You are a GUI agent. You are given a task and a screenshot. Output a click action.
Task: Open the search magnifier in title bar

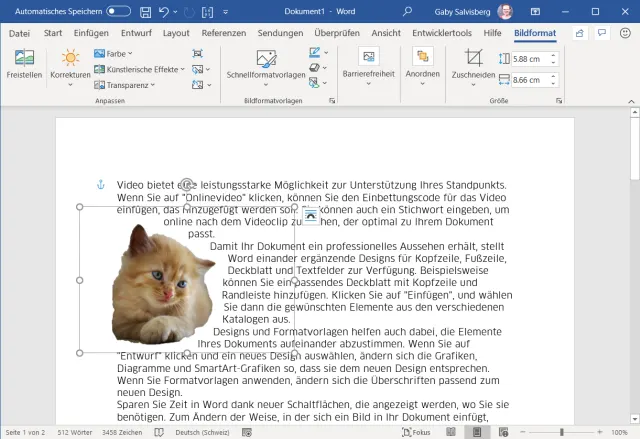[x=408, y=12]
